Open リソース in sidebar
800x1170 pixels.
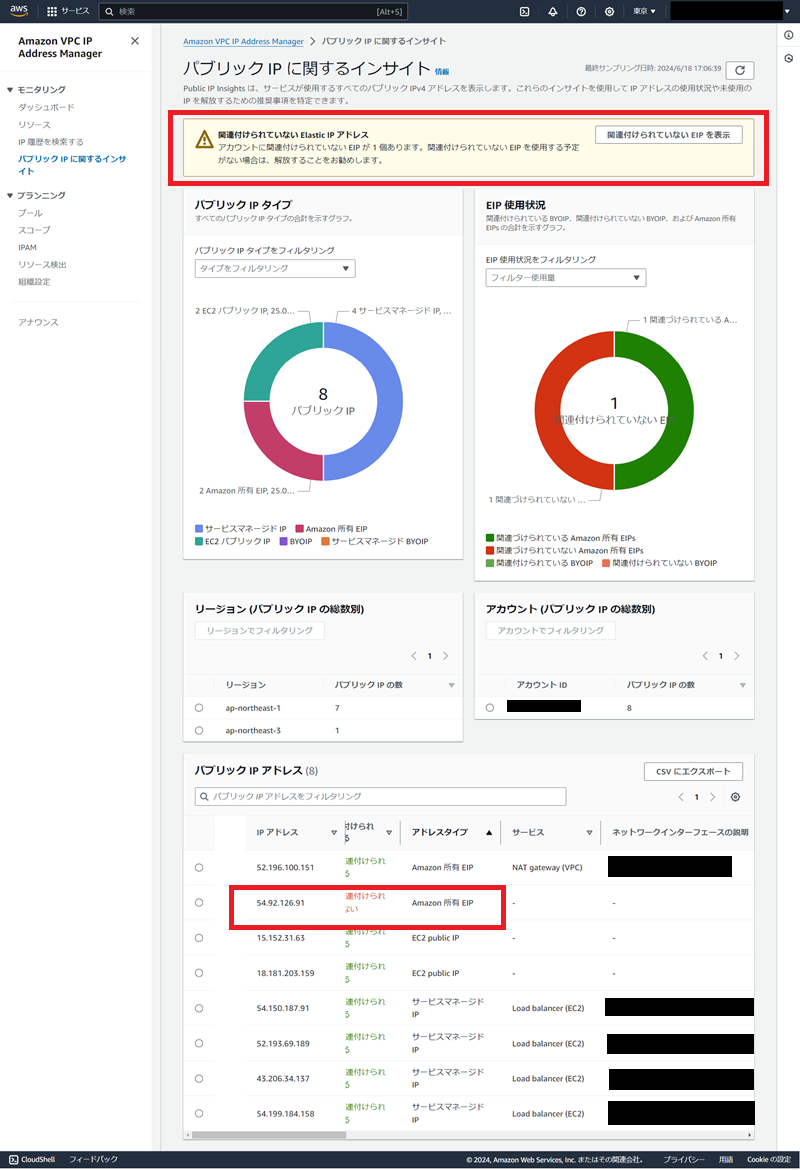click(x=34, y=125)
